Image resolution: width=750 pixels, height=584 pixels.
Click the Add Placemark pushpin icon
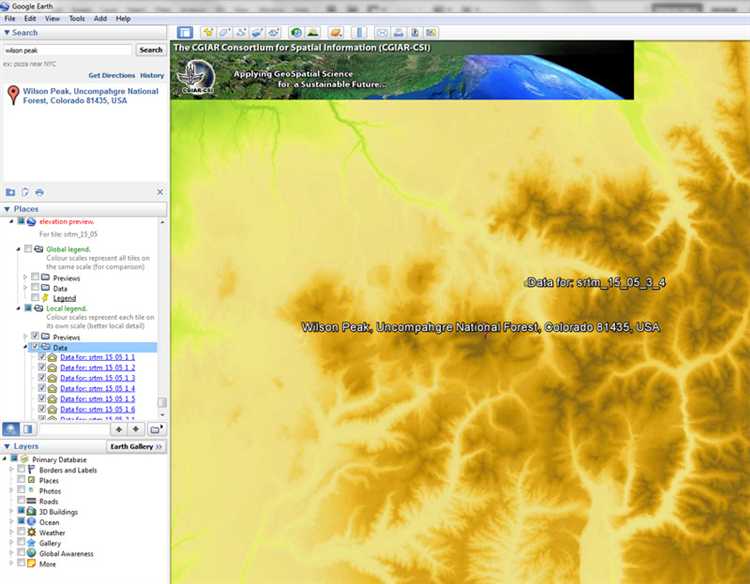click(x=208, y=33)
